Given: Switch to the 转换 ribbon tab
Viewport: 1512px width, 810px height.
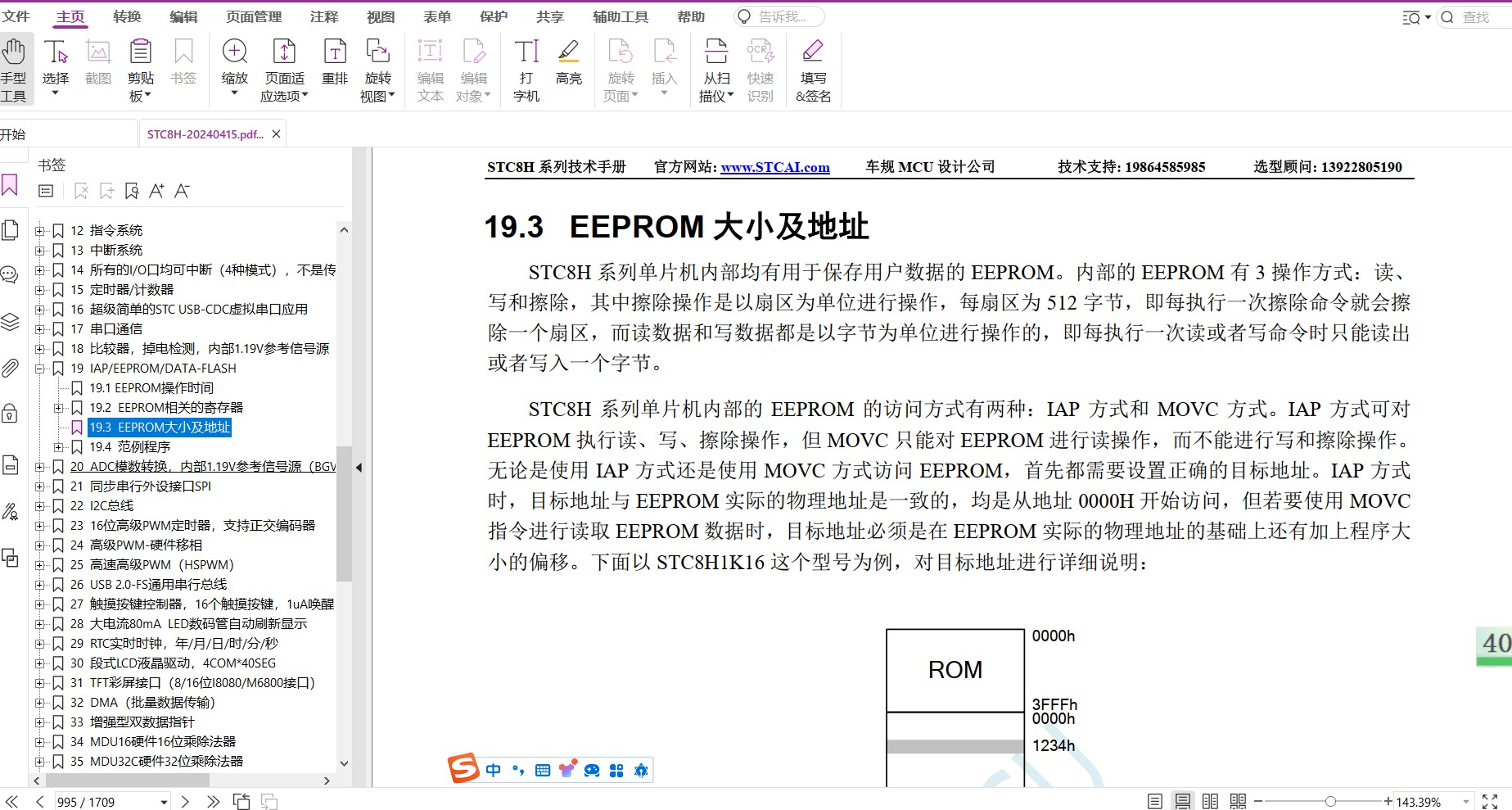Looking at the screenshot, I should [x=127, y=16].
